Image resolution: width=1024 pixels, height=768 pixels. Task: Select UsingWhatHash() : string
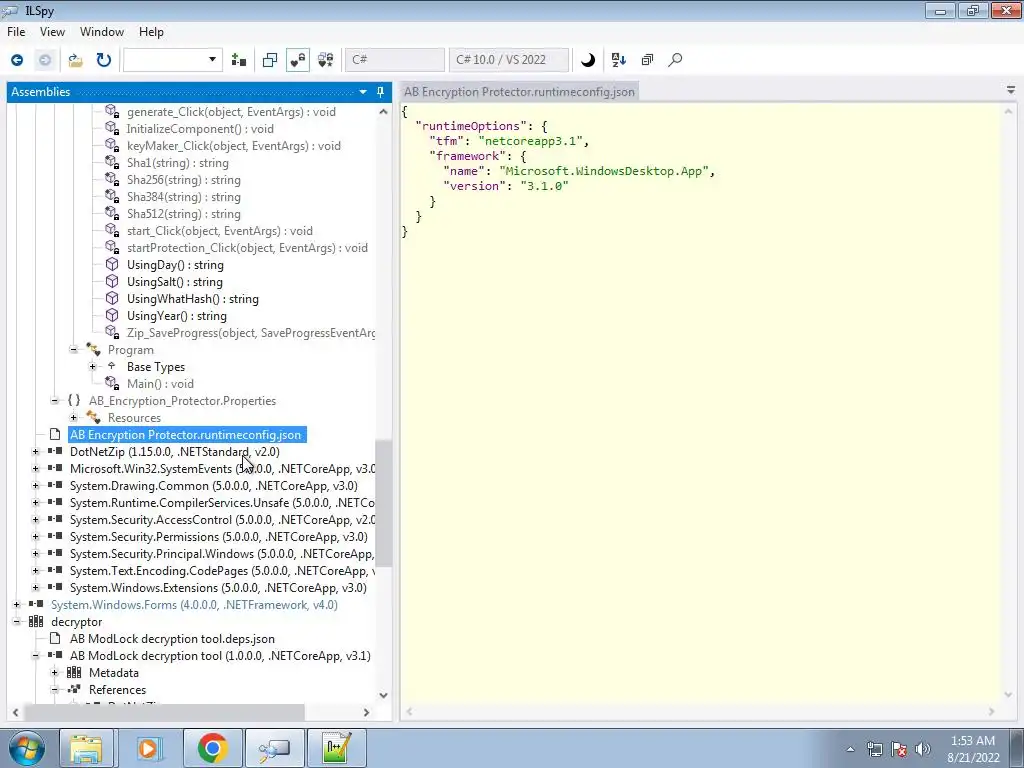(x=193, y=298)
